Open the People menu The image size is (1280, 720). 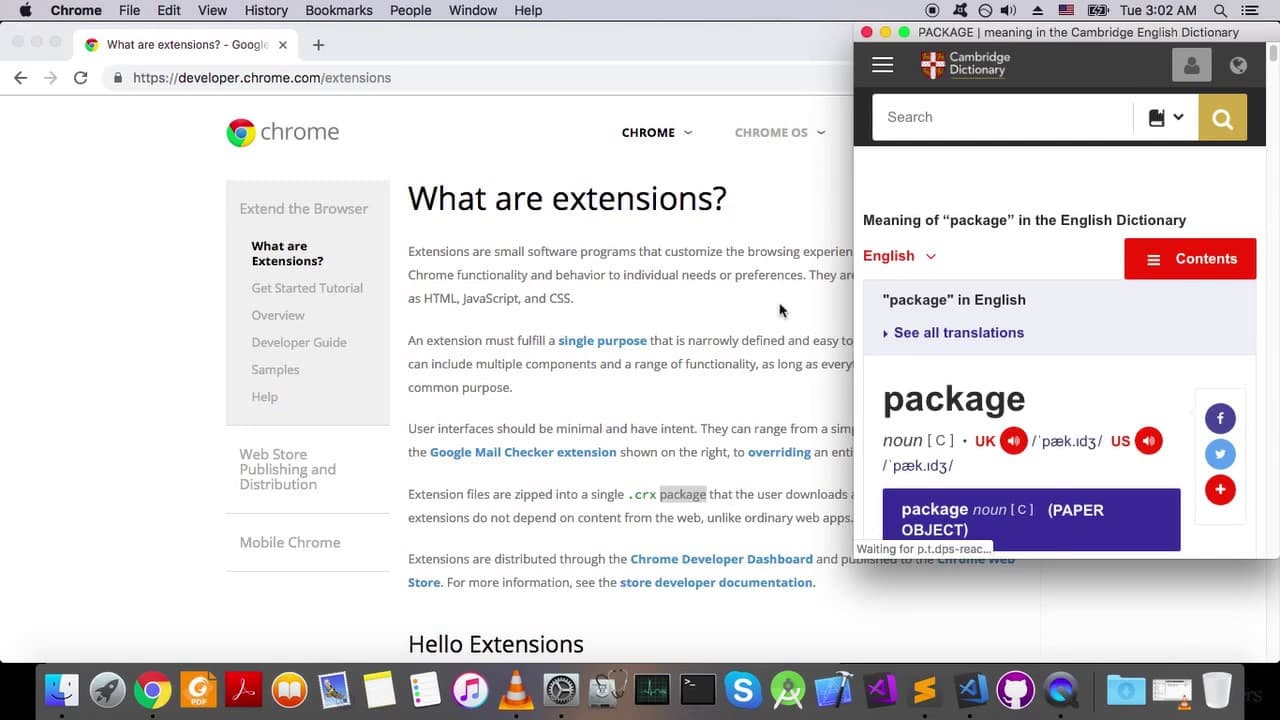coord(410,10)
